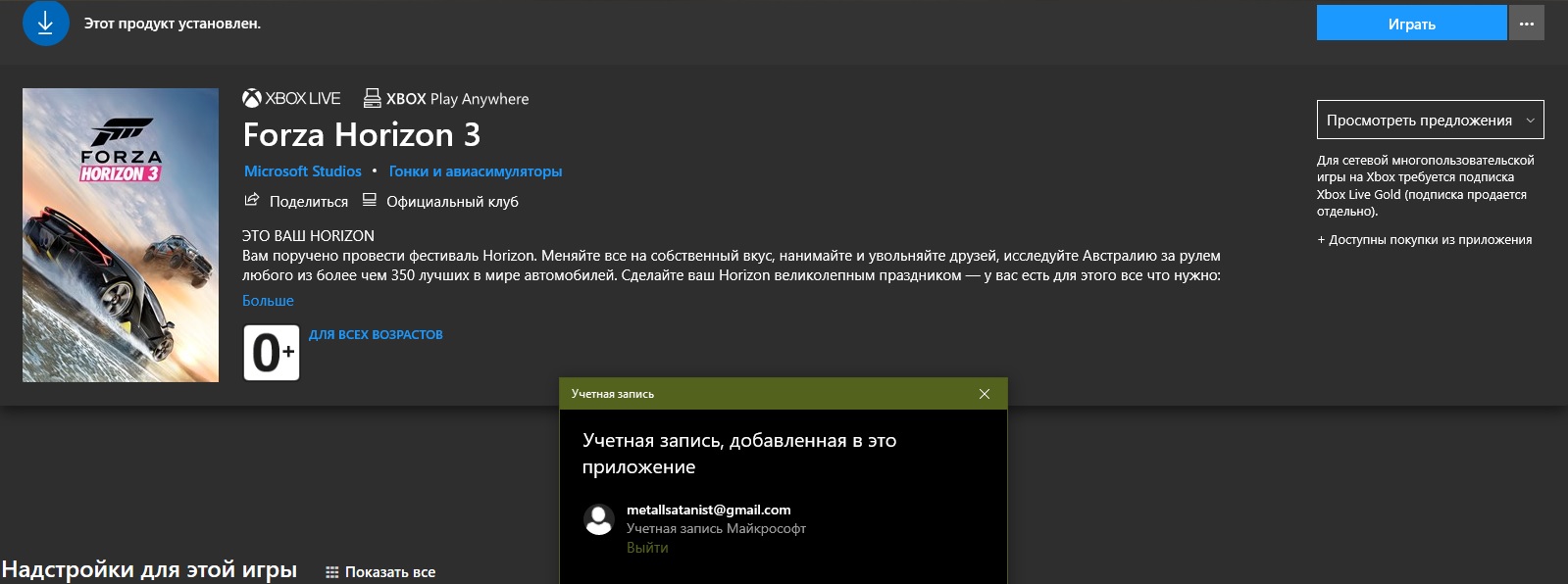
Task: Sign out via the Выйти link
Action: click(x=647, y=548)
